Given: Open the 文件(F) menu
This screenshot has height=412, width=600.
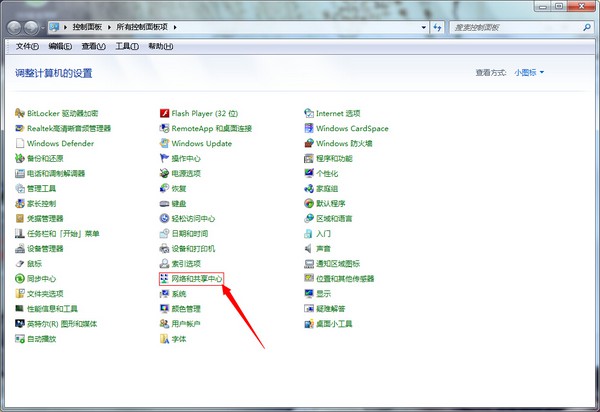Looking at the screenshot, I should coord(27,46).
